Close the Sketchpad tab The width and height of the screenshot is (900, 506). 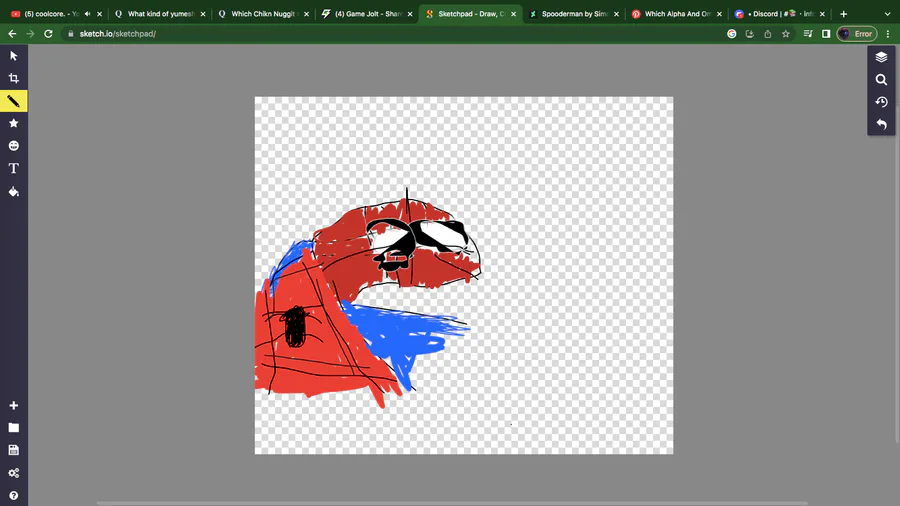click(513, 14)
